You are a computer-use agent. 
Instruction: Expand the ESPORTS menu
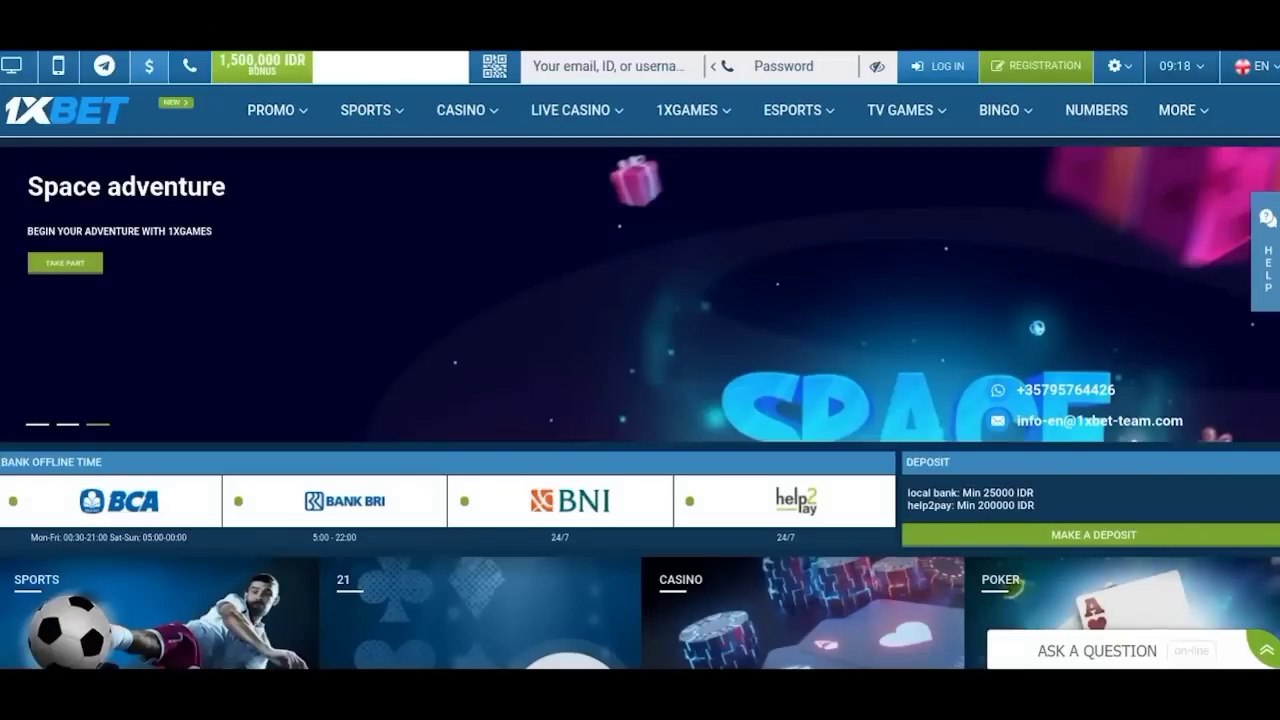click(x=799, y=110)
